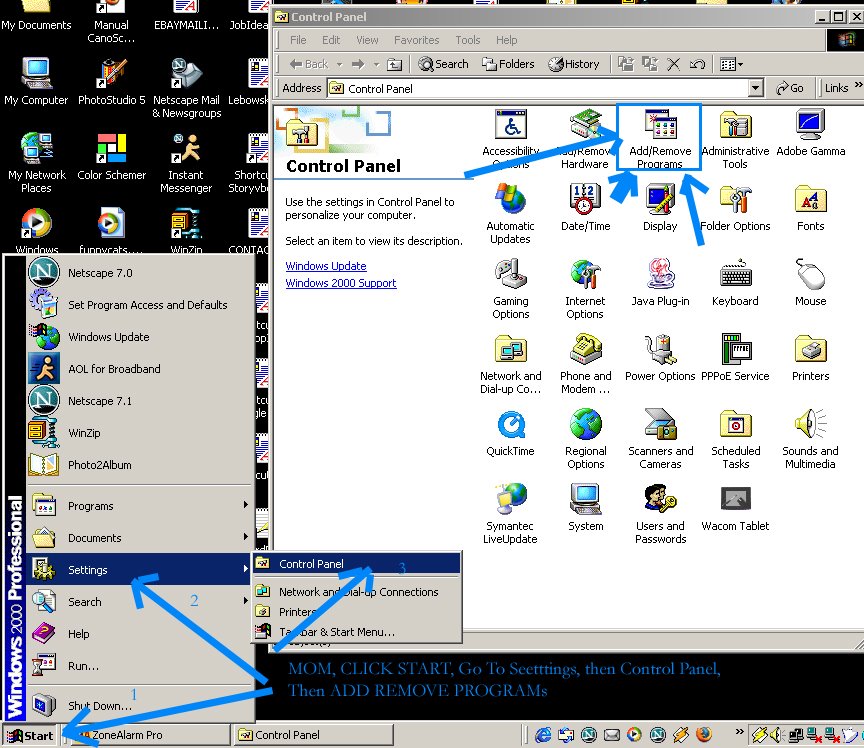The width and height of the screenshot is (864, 748).
Task: Open Automatic Updates applet
Action: click(510, 214)
